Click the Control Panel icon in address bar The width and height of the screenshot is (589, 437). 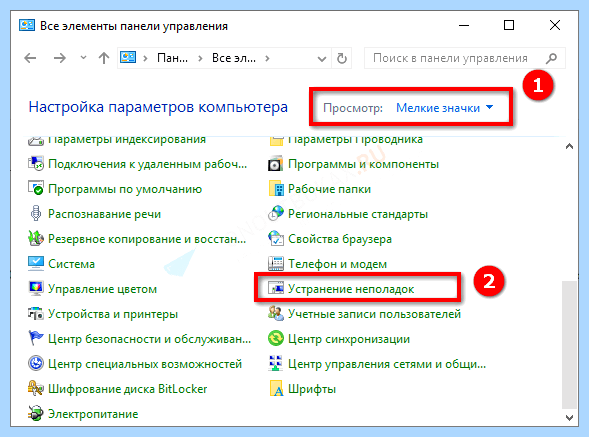pyautogui.click(x=128, y=57)
